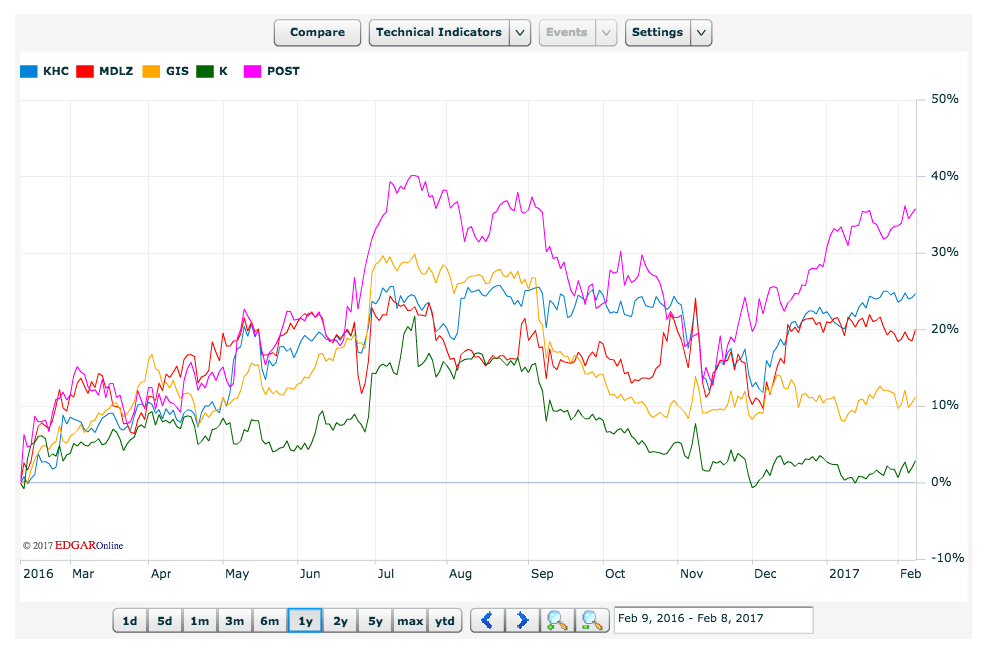The width and height of the screenshot is (989, 654).
Task: Click the Jul x-axis label
Action: 385,574
